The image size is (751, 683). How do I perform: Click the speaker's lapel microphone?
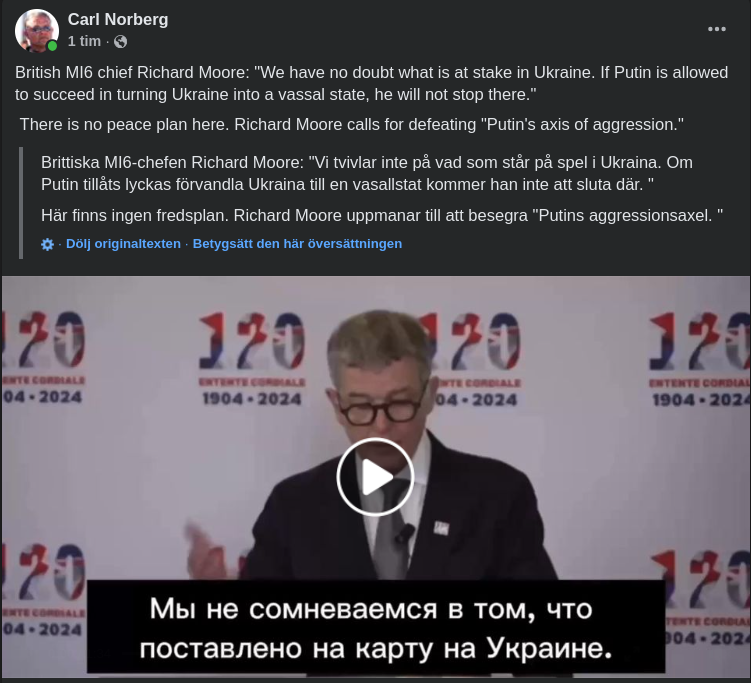405,533
